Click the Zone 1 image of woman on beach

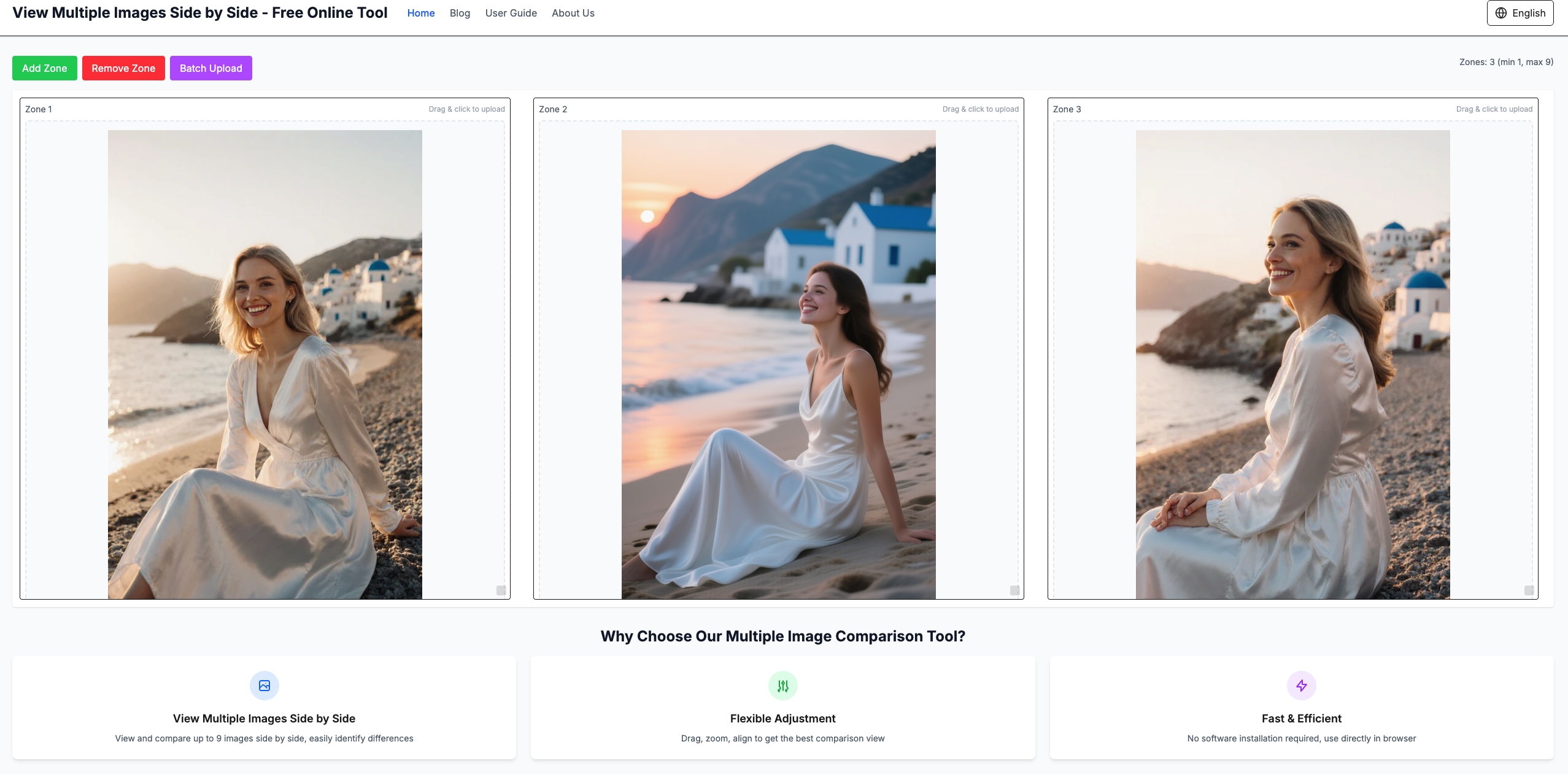click(265, 362)
